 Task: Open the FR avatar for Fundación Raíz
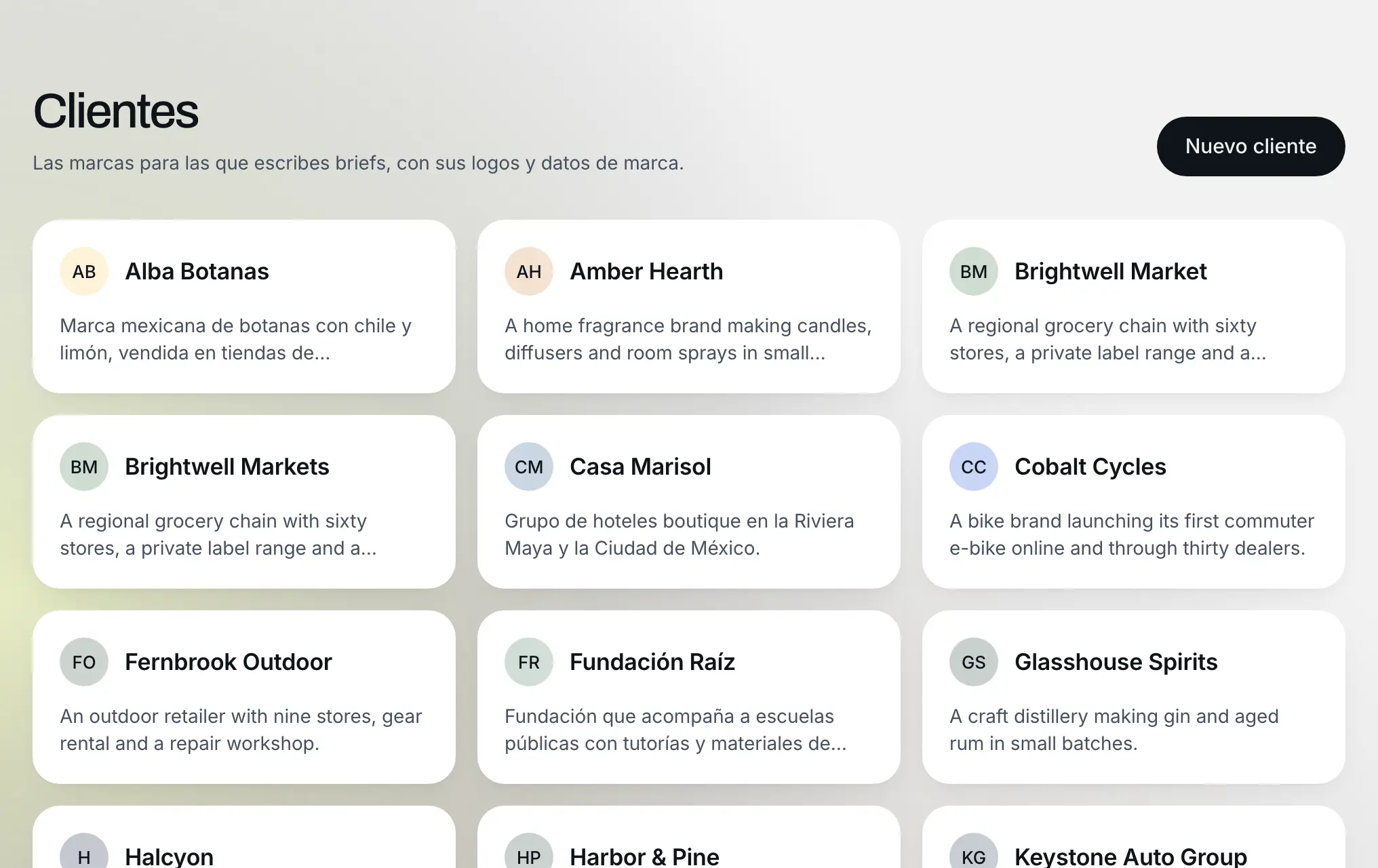529,662
